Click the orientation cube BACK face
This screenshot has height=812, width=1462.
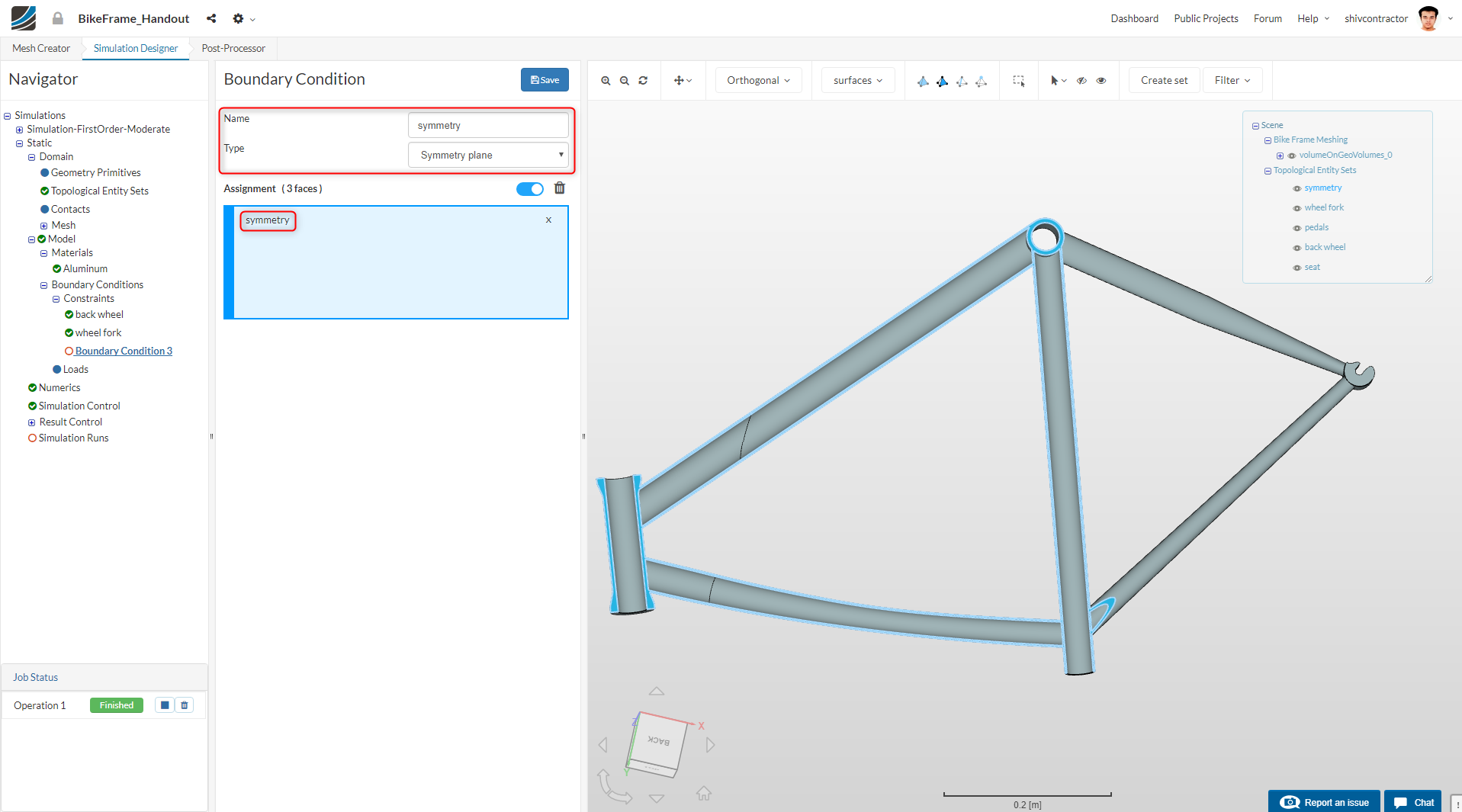657,742
